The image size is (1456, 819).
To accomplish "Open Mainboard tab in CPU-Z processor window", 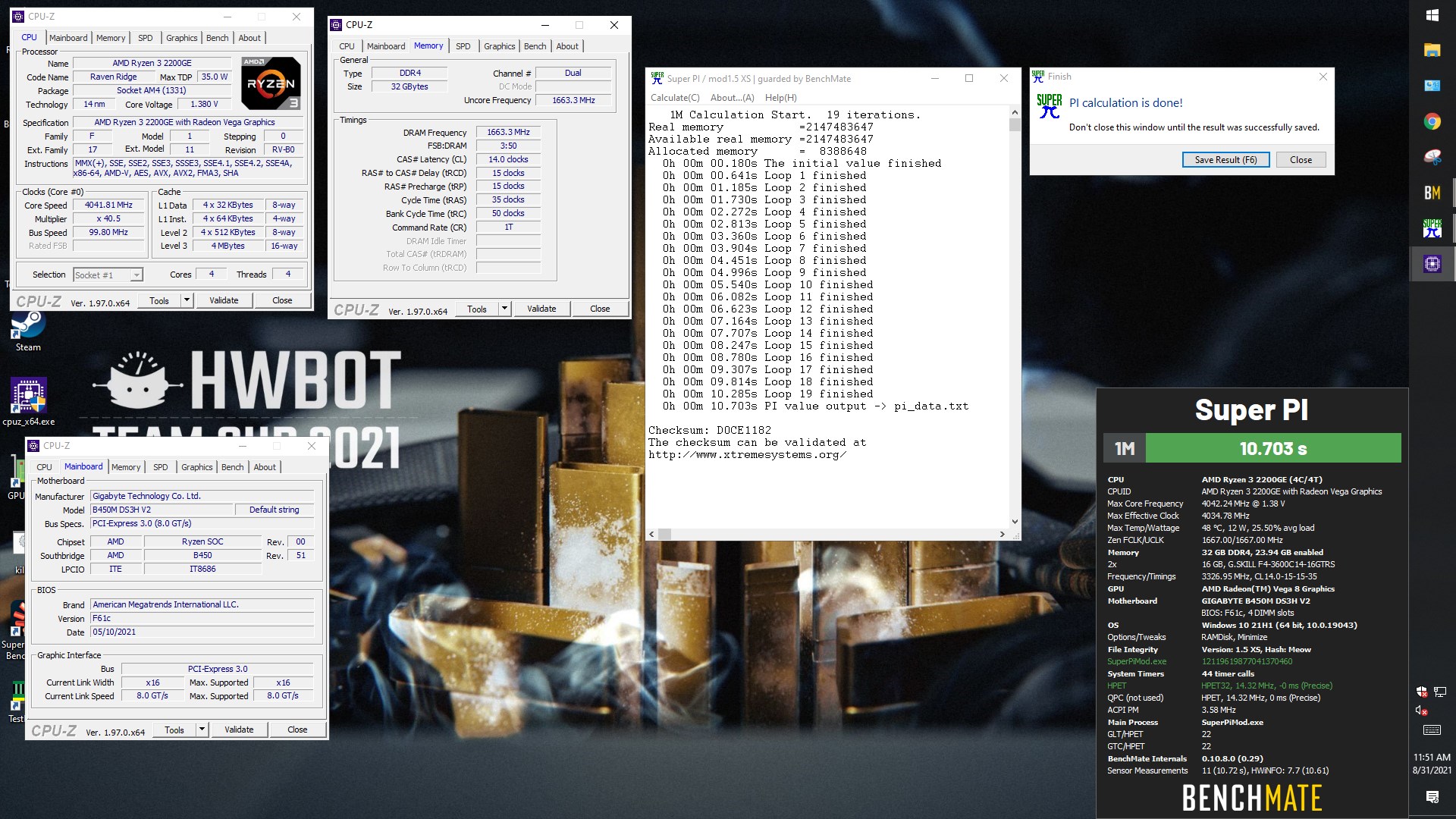I will click(68, 38).
